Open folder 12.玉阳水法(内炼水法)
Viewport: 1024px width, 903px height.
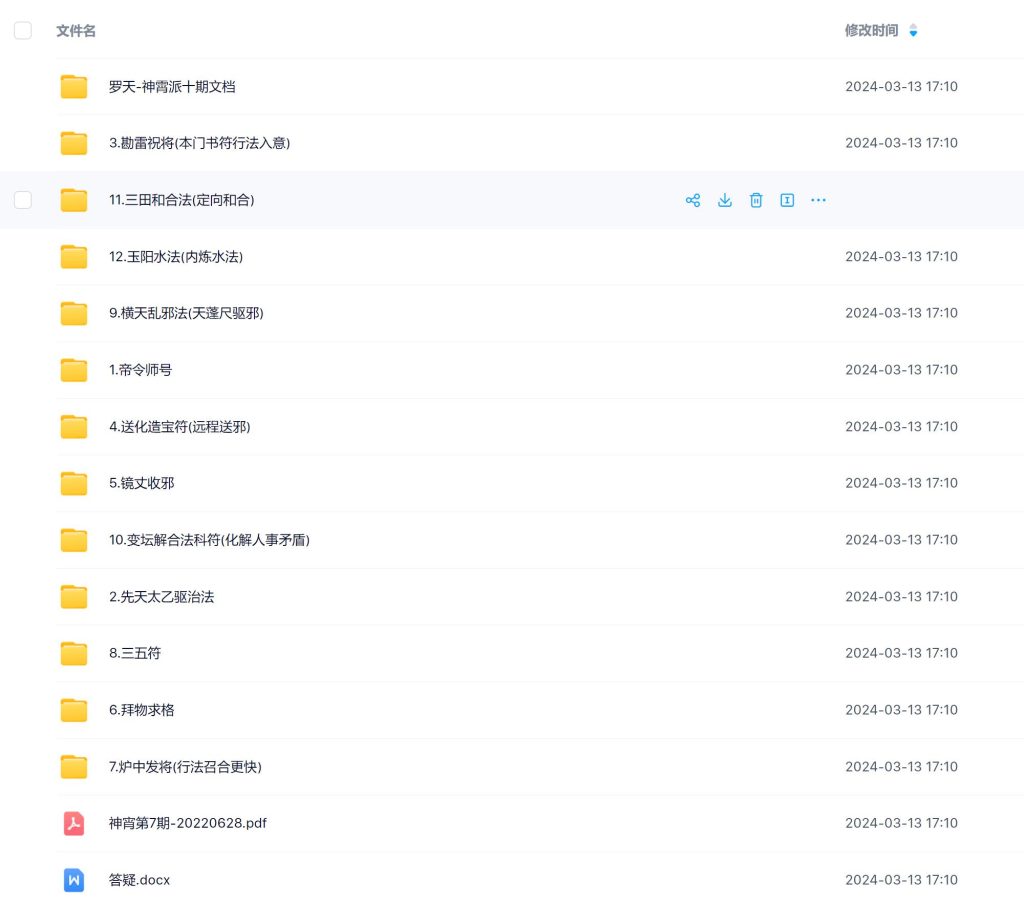coord(176,257)
